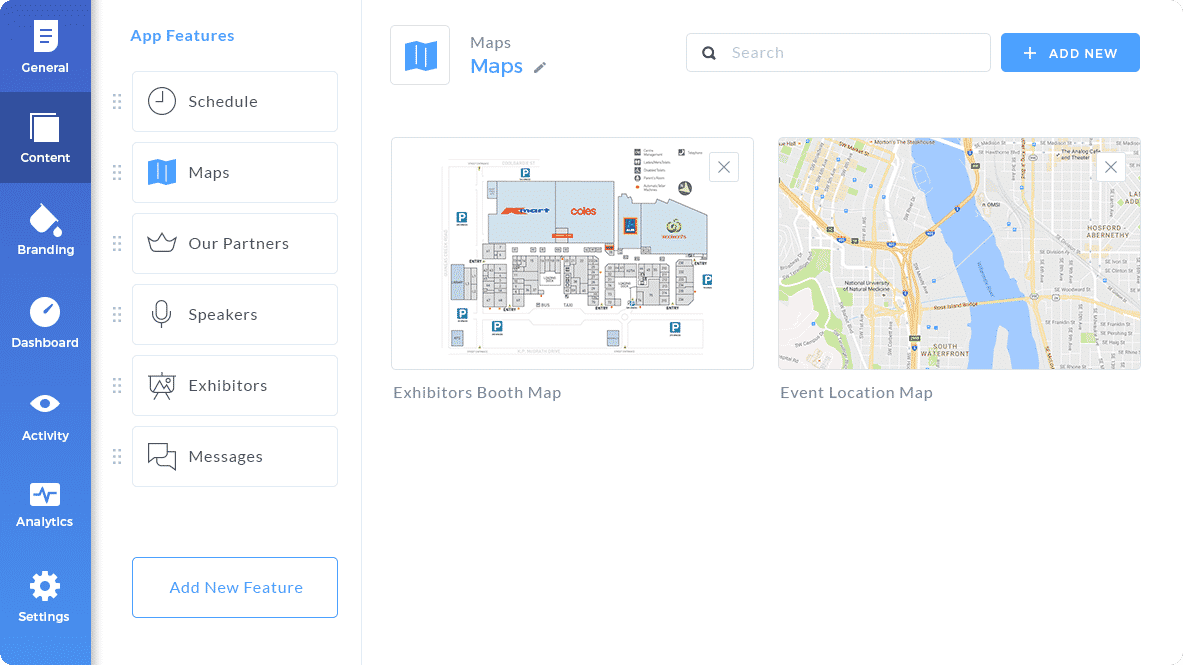Viewport: 1183px width, 665px height.
Task: Click the search magnifier icon
Action: [x=708, y=53]
